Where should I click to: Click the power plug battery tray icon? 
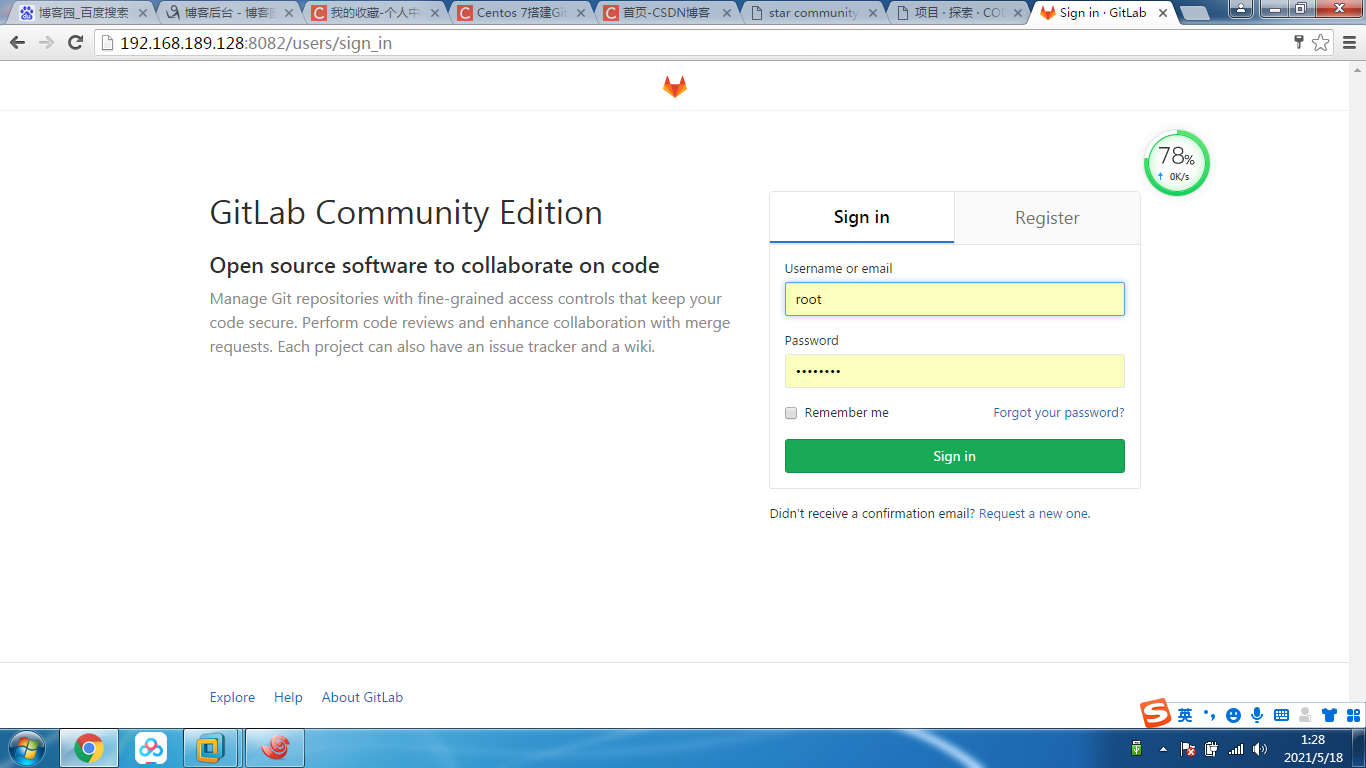pos(1211,748)
